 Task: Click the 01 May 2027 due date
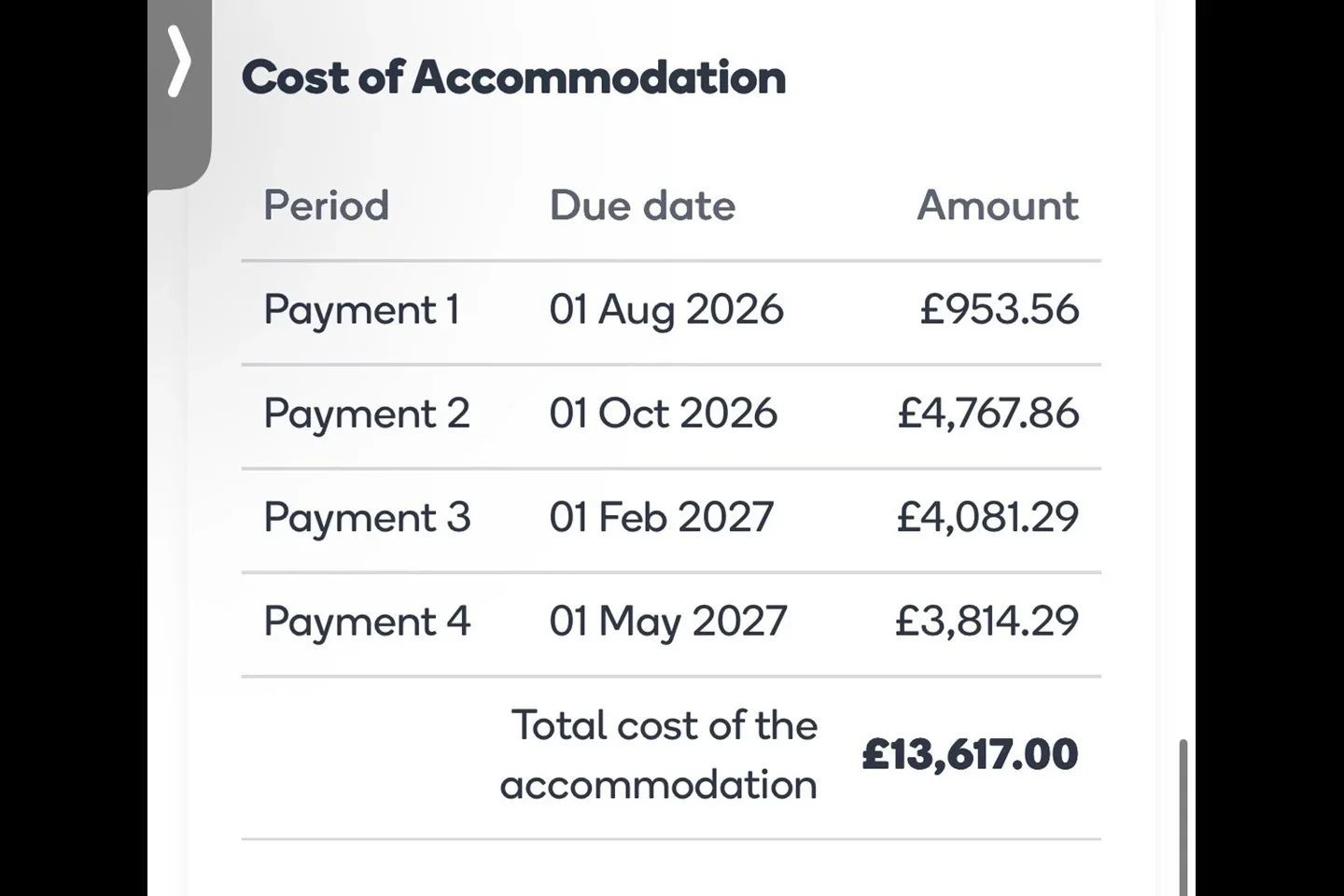(668, 623)
